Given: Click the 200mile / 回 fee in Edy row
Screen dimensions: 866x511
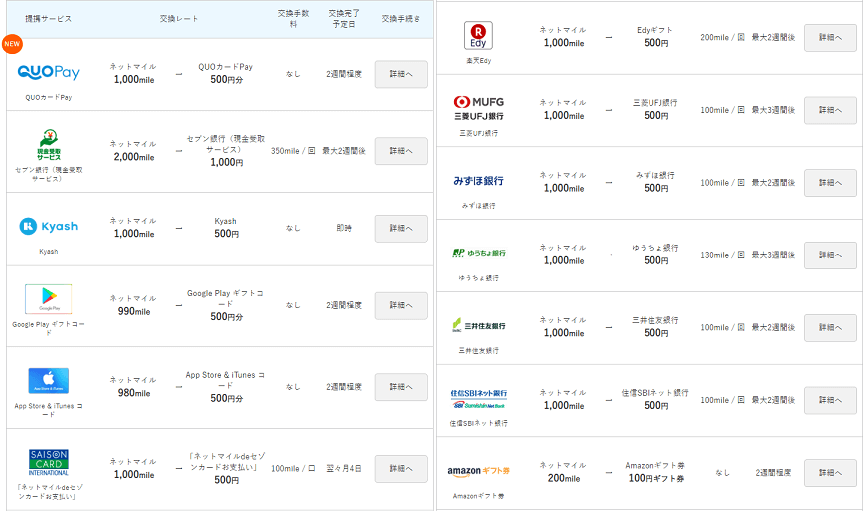Looking at the screenshot, I should click(x=722, y=38).
